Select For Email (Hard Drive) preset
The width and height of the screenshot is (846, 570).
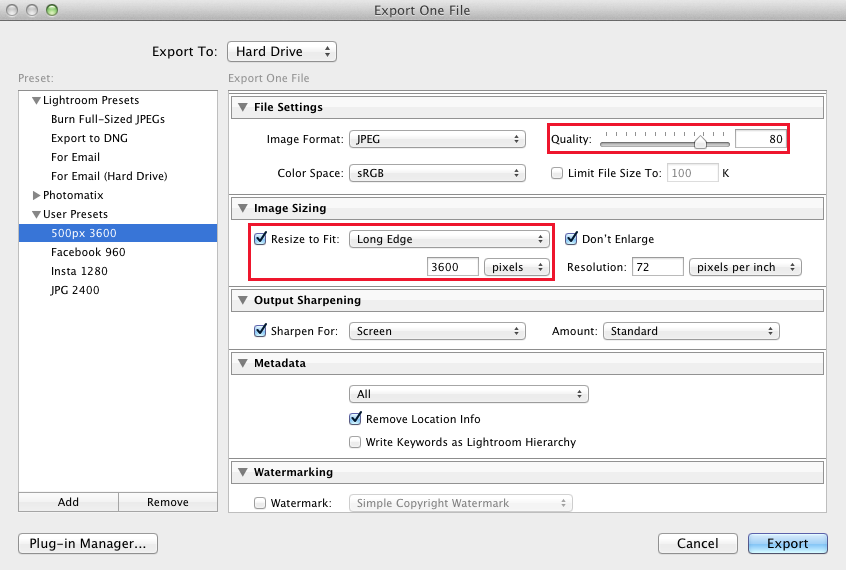coord(109,176)
